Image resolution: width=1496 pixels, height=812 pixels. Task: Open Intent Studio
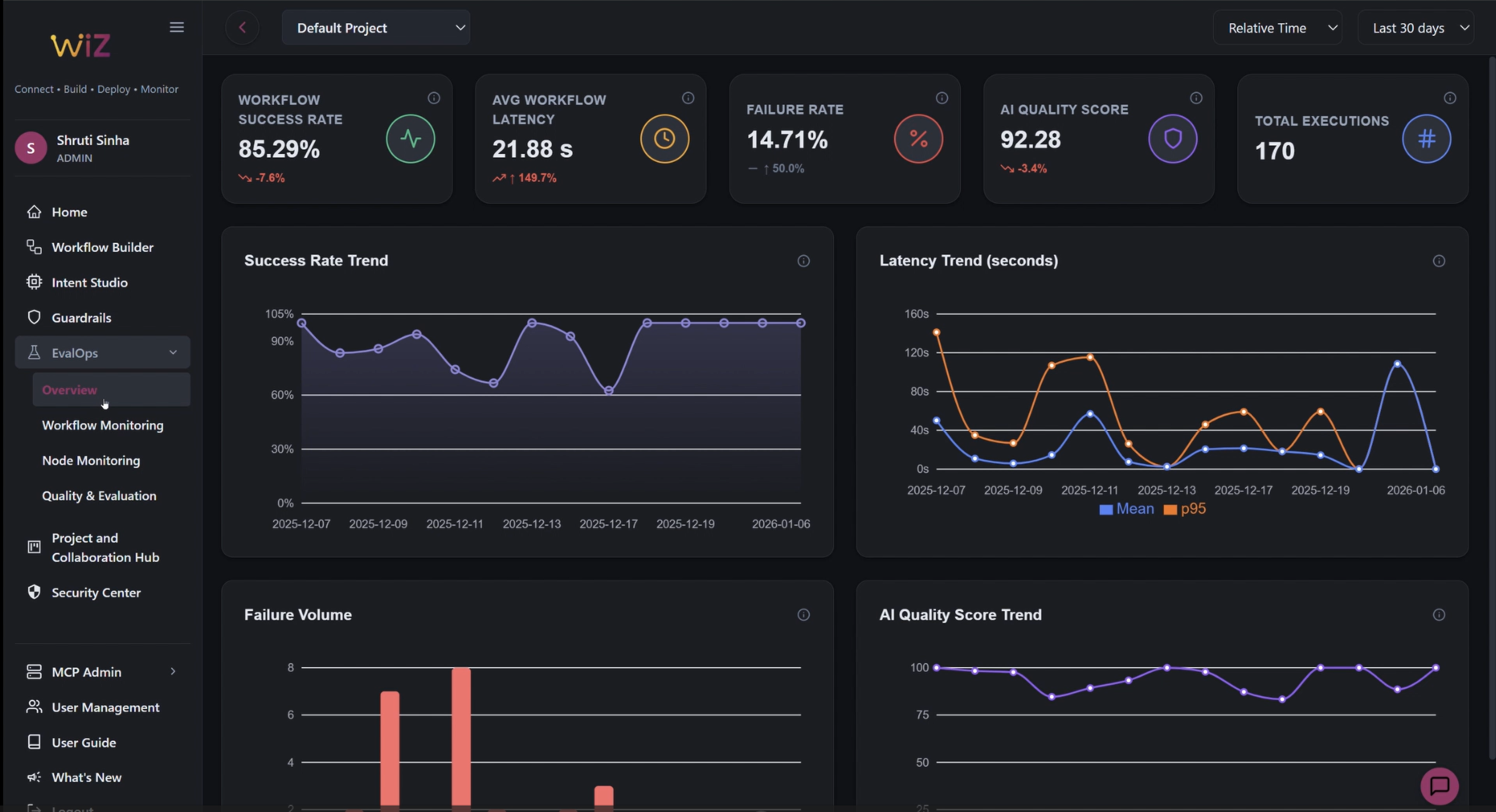point(89,283)
